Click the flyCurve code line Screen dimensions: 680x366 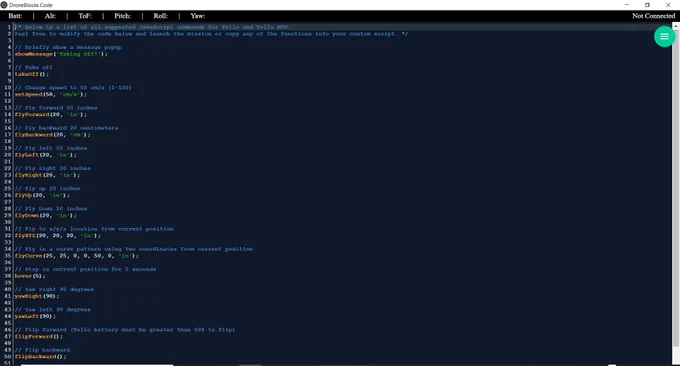tap(77, 256)
